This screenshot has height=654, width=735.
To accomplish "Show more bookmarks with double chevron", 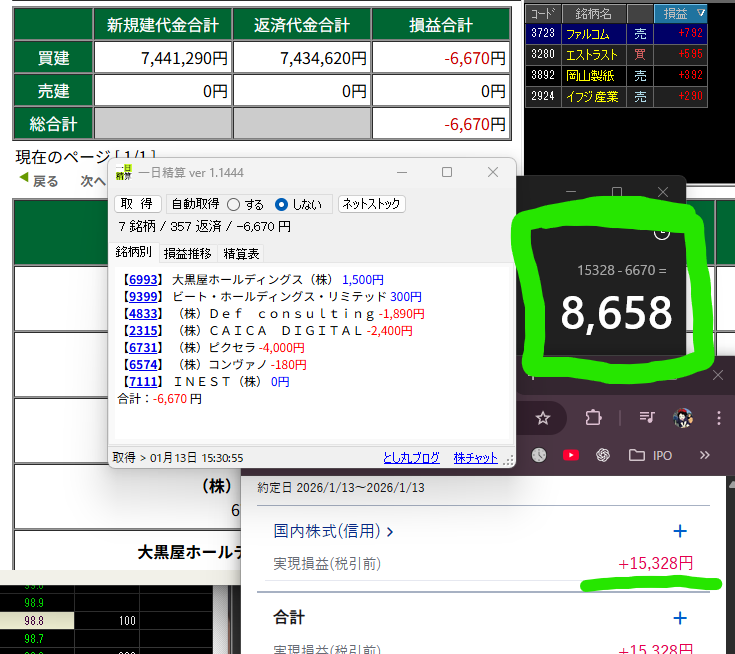I will click(x=704, y=455).
